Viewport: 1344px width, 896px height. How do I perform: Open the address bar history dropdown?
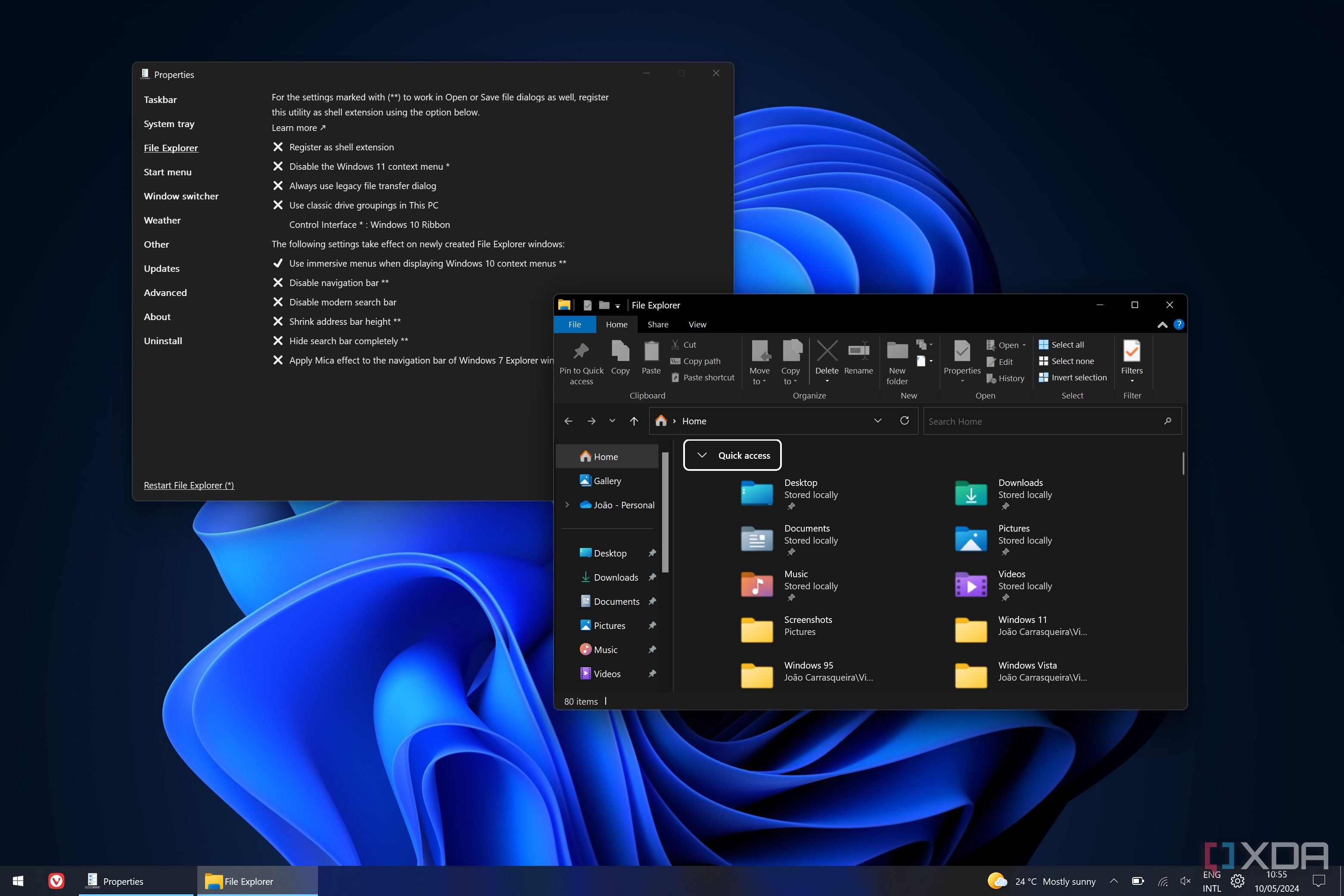877,420
